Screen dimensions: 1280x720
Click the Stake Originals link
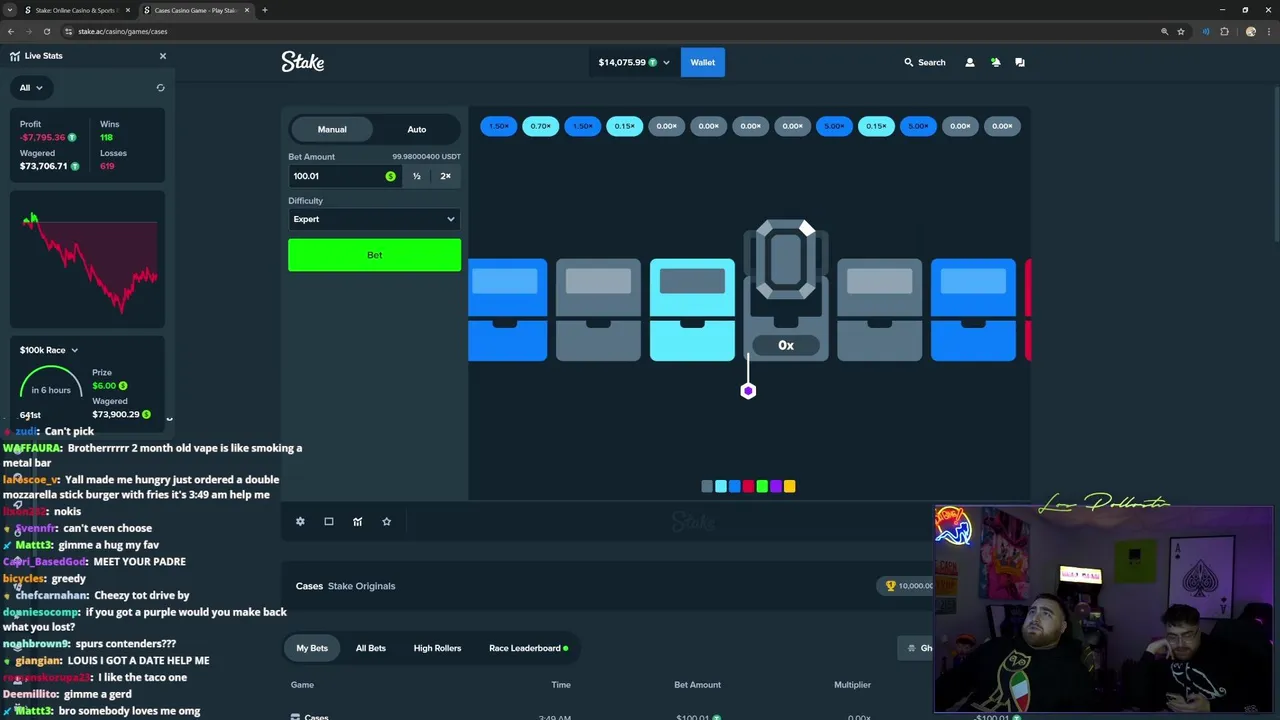(361, 586)
